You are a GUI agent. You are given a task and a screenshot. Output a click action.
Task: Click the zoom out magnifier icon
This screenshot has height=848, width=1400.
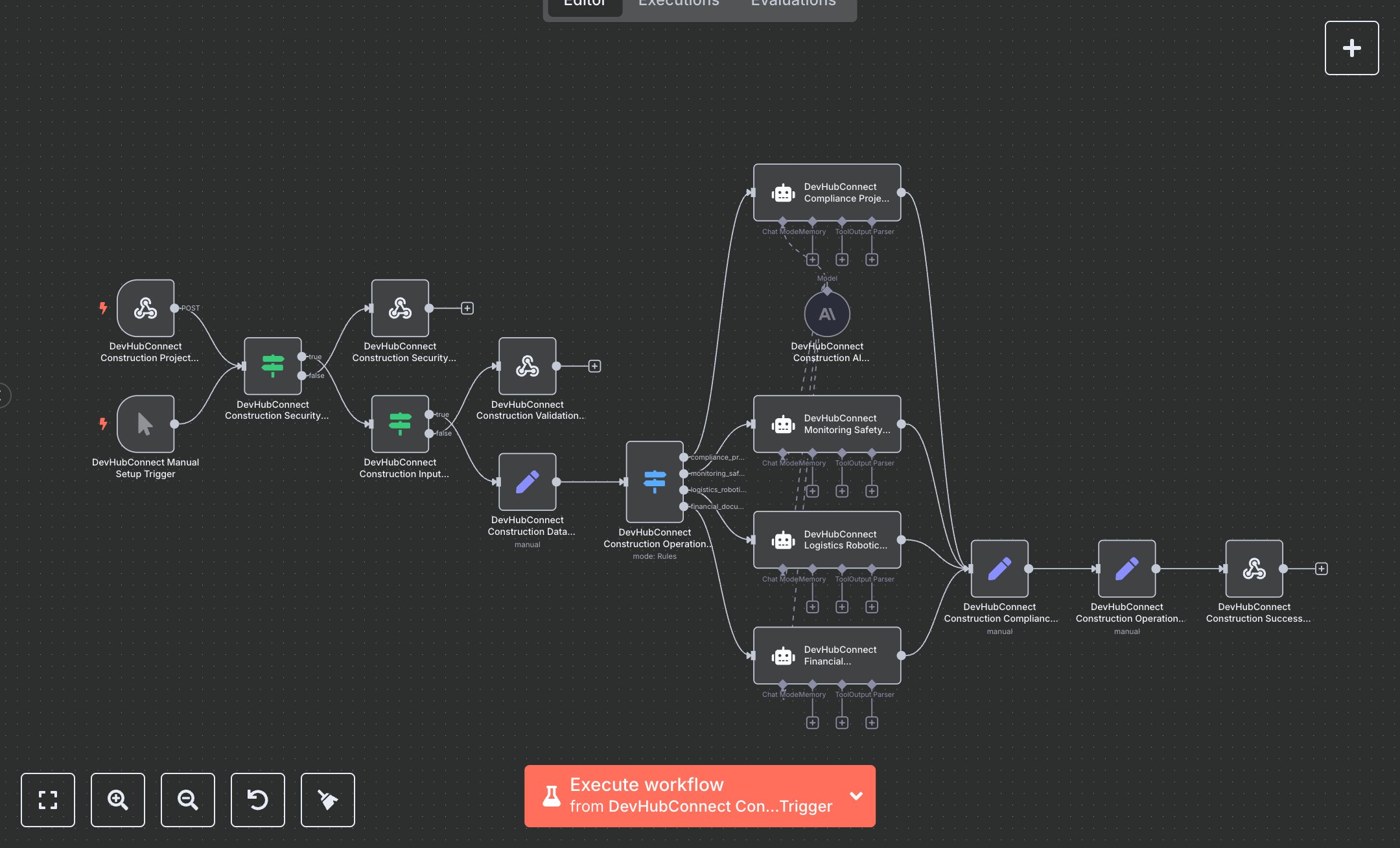[188, 799]
